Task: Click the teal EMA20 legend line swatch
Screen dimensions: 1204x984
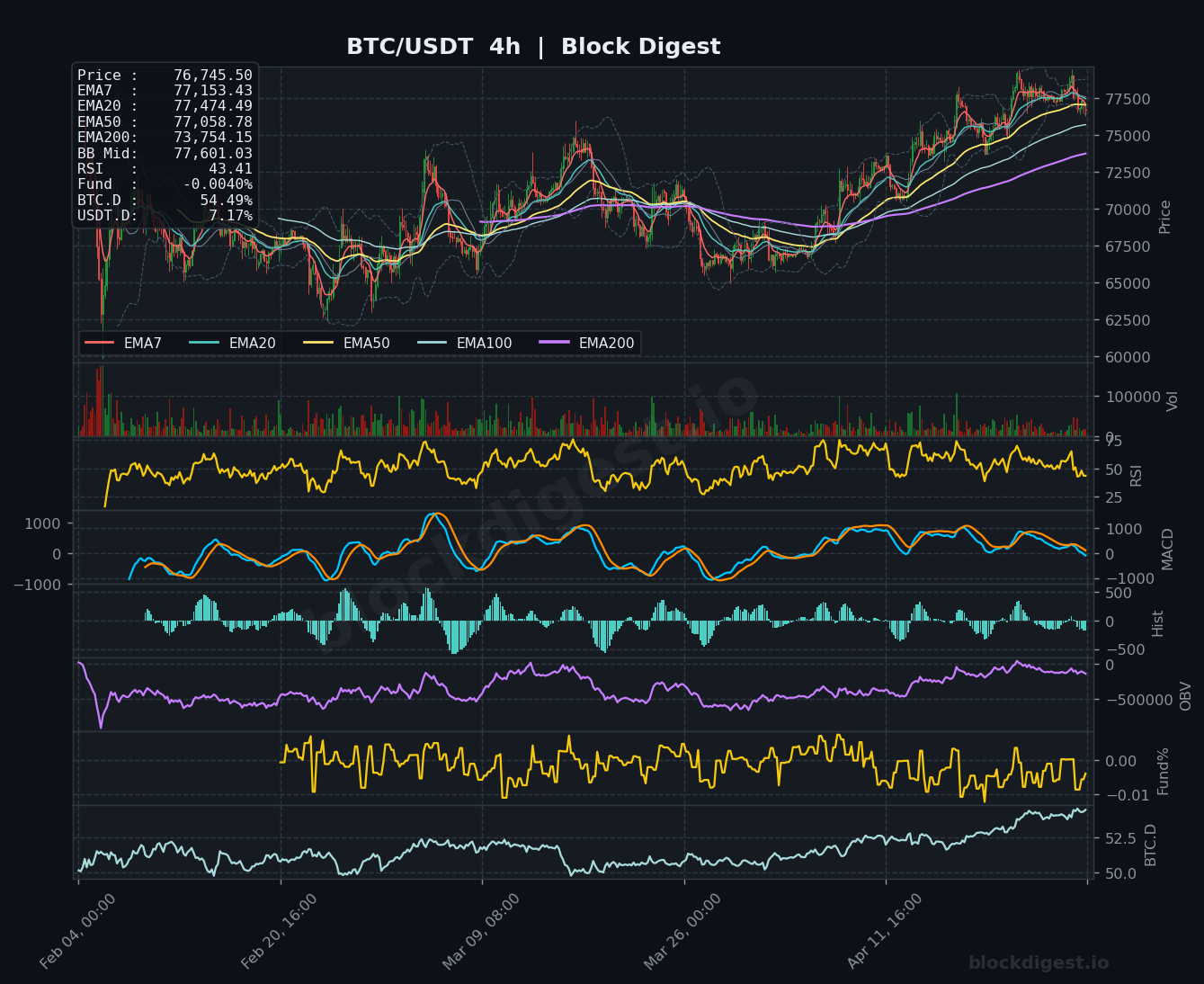Action: point(204,343)
